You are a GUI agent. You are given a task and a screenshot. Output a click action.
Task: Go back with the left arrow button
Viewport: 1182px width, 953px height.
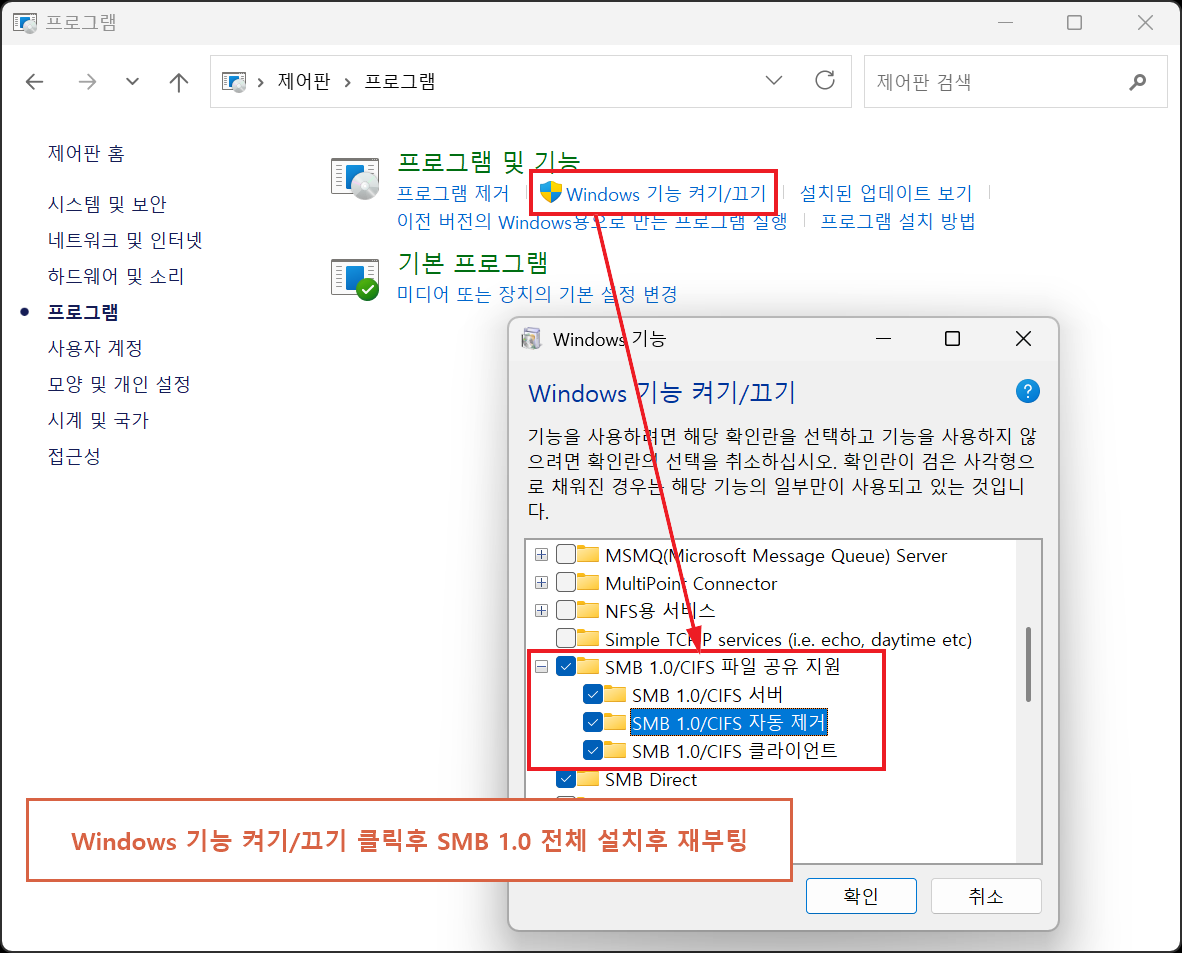tap(35, 81)
